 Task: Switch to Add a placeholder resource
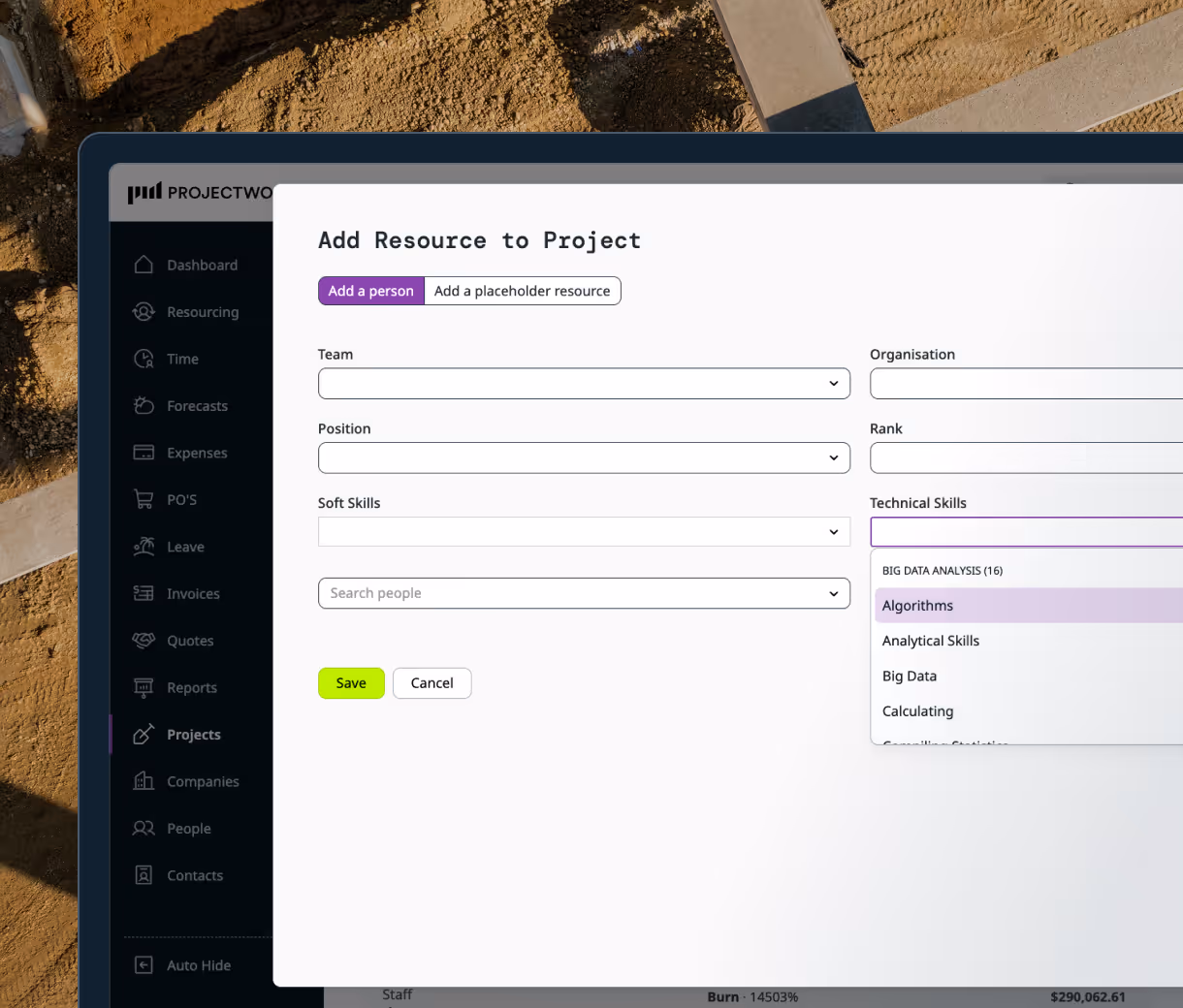coord(523,291)
